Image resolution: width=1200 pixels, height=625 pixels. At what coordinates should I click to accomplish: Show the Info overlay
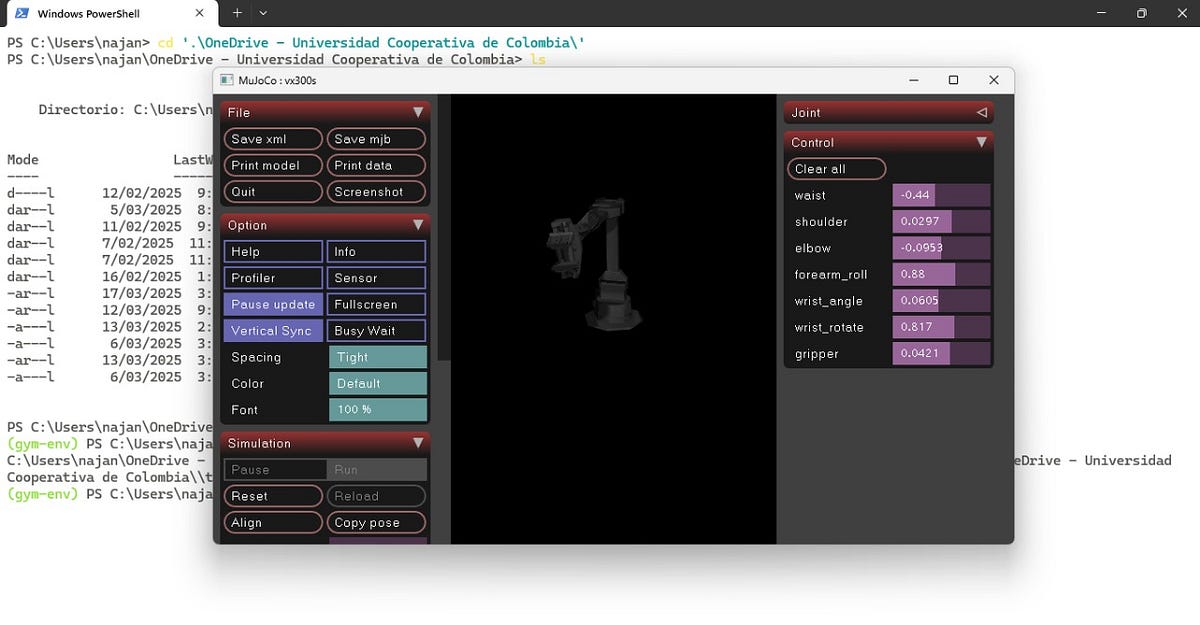[376, 251]
